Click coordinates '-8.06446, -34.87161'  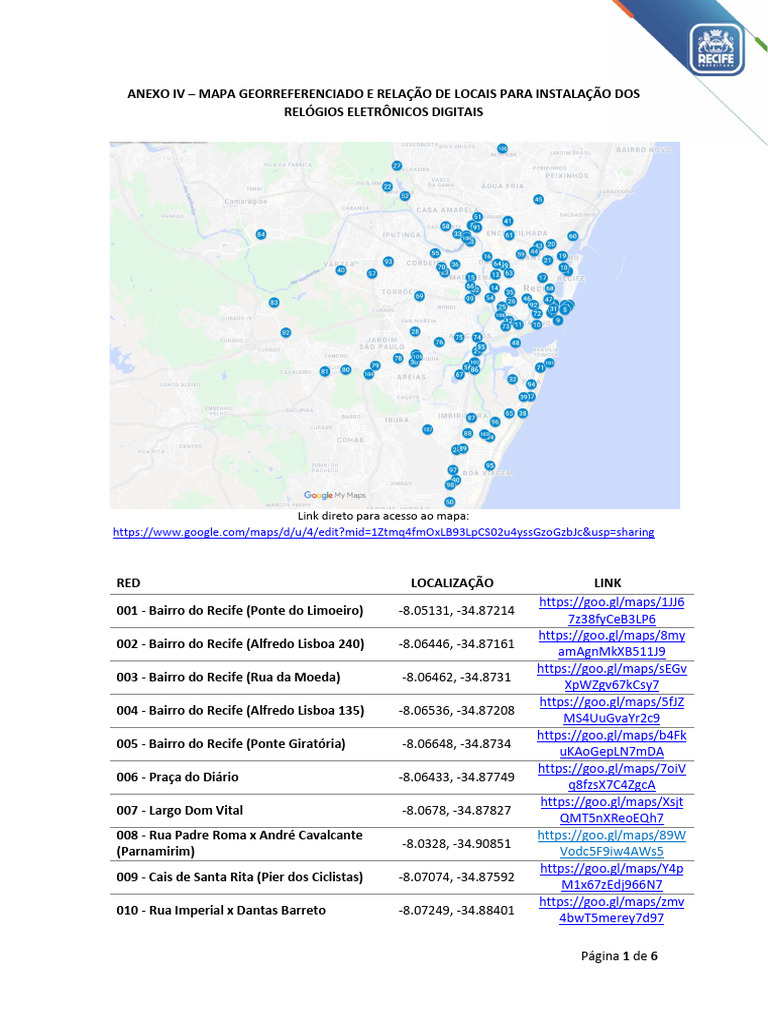click(x=456, y=644)
